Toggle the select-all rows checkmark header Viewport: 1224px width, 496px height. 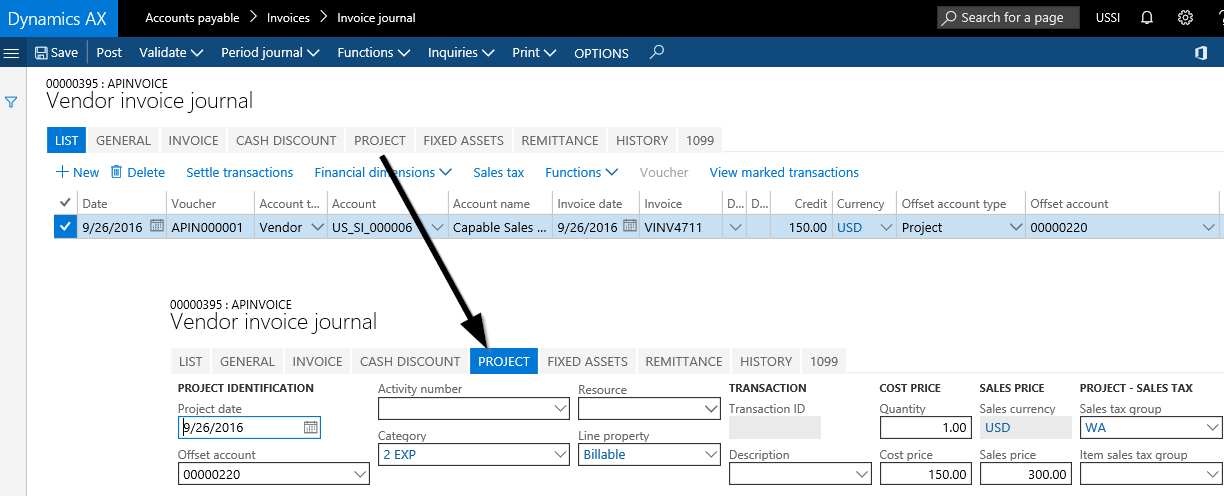65,203
